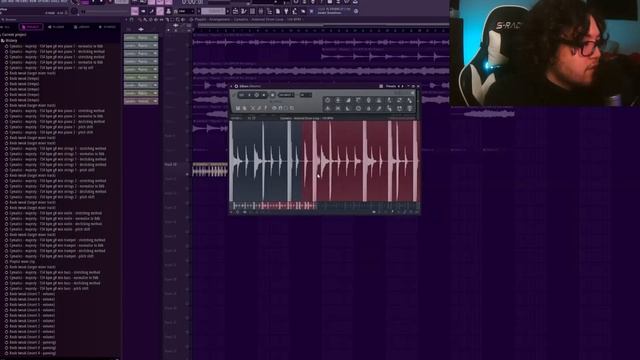Select the playlist Zoom tool

tap(178, 19)
